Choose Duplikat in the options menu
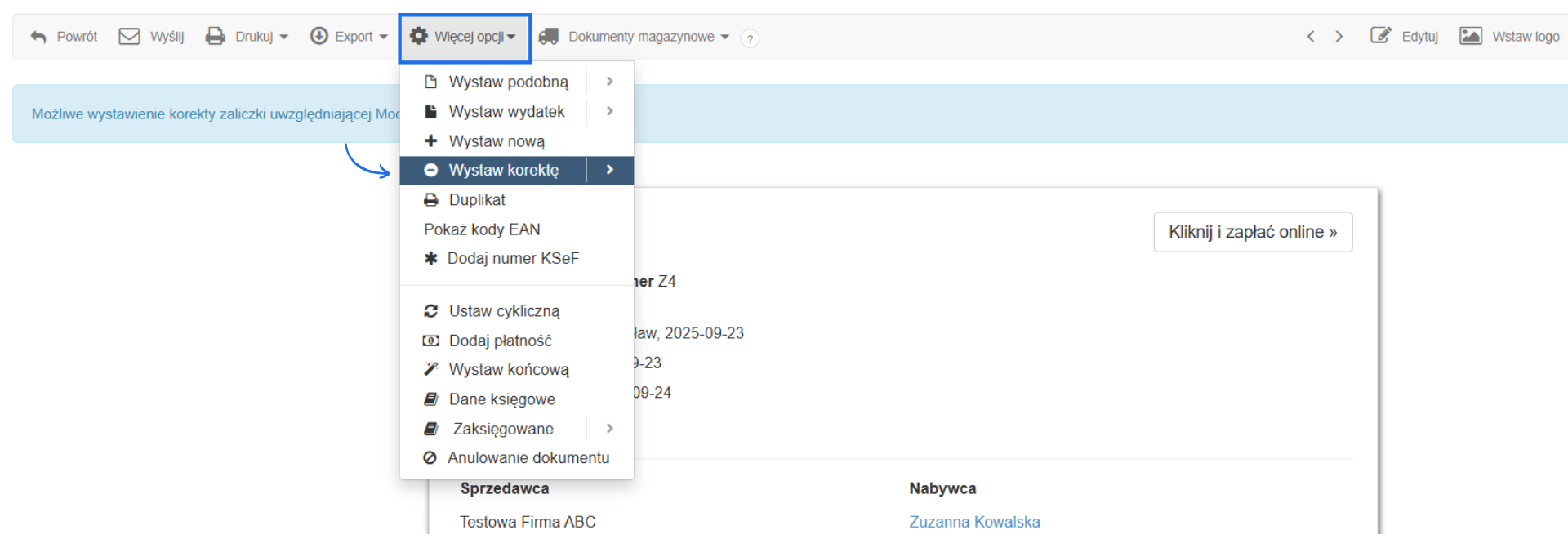The height and width of the screenshot is (539, 1568). (477, 200)
